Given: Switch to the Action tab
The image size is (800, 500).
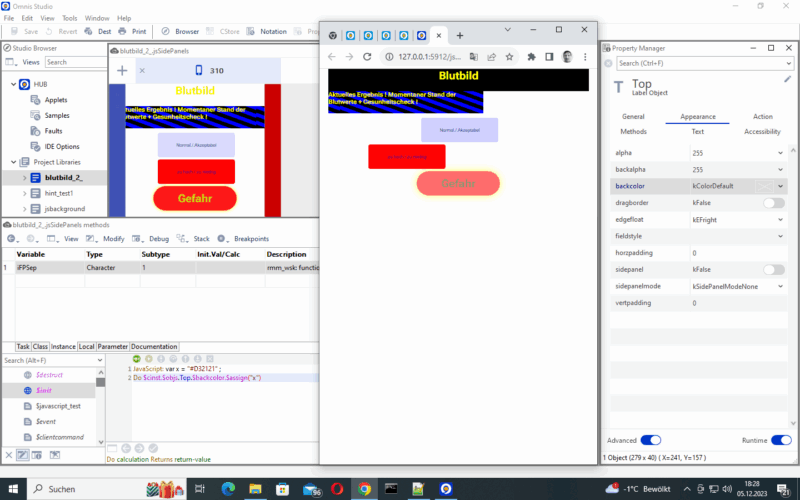Looking at the screenshot, I should pyautogui.click(x=762, y=117).
